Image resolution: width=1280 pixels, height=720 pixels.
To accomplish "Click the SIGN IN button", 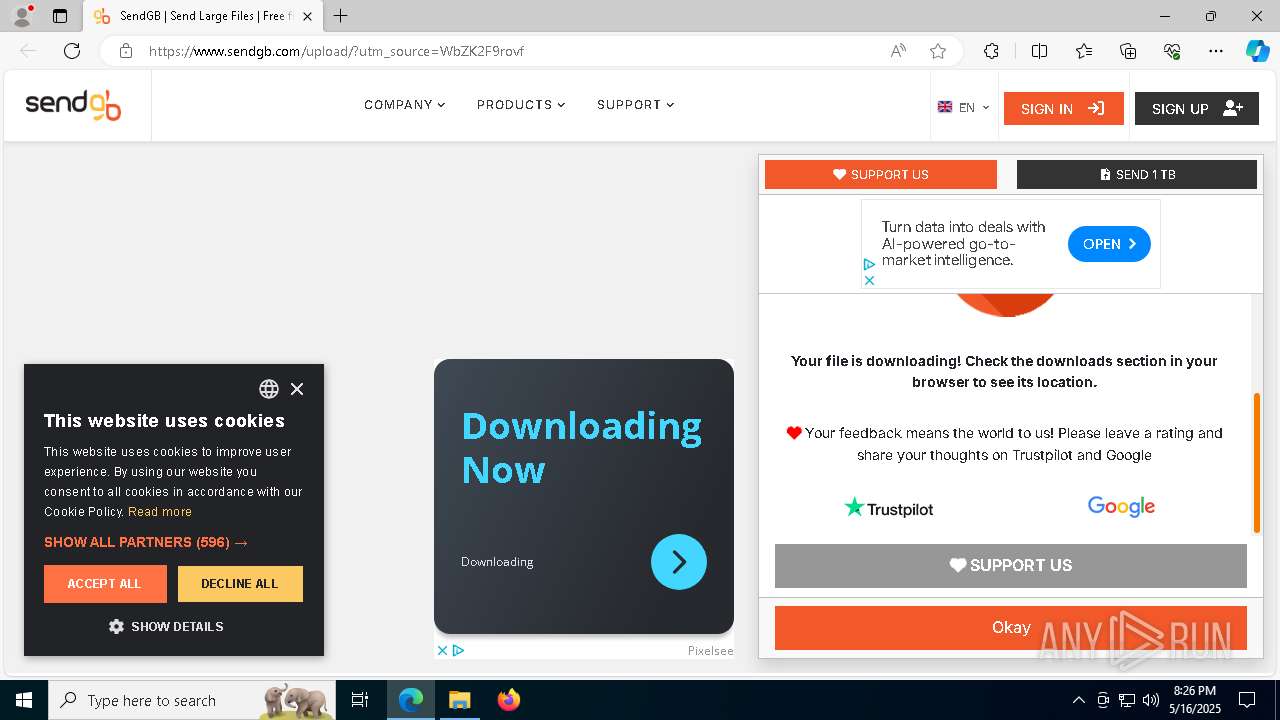I will (1064, 108).
